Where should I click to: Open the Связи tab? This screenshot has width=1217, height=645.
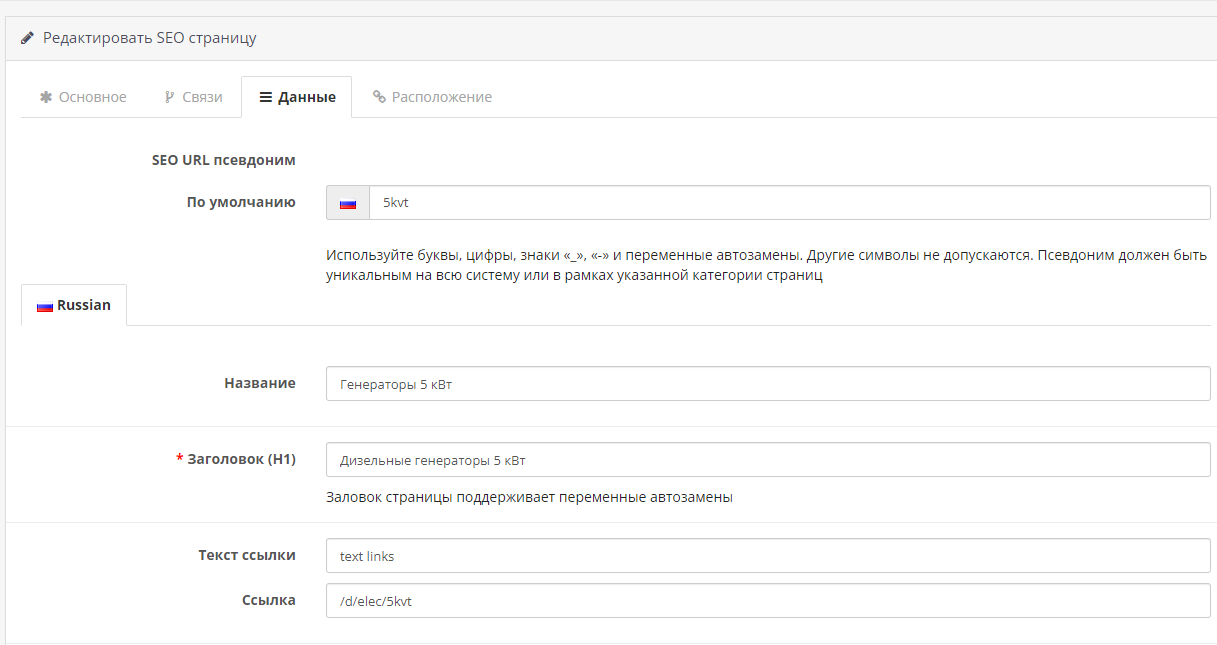pos(193,97)
